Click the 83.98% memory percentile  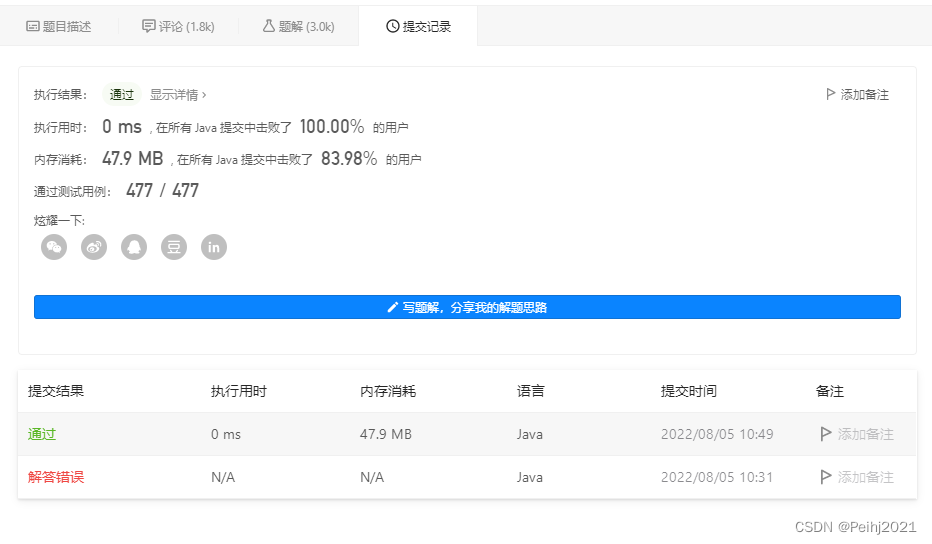pyautogui.click(x=349, y=158)
